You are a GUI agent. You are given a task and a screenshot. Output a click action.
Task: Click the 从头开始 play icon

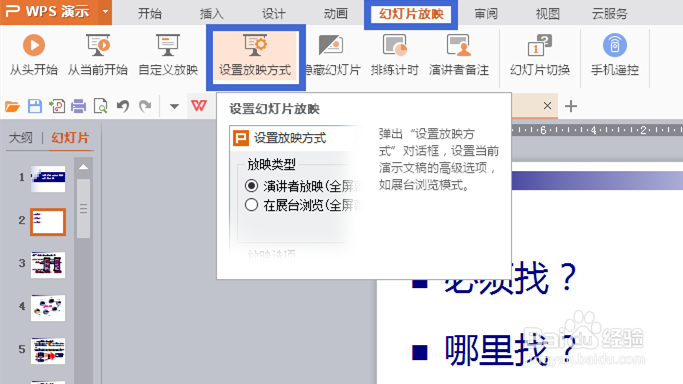[x=34, y=45]
